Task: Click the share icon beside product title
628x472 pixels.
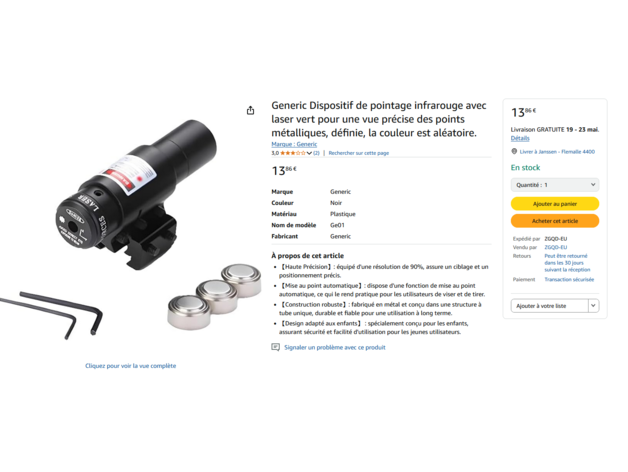Action: click(x=250, y=110)
